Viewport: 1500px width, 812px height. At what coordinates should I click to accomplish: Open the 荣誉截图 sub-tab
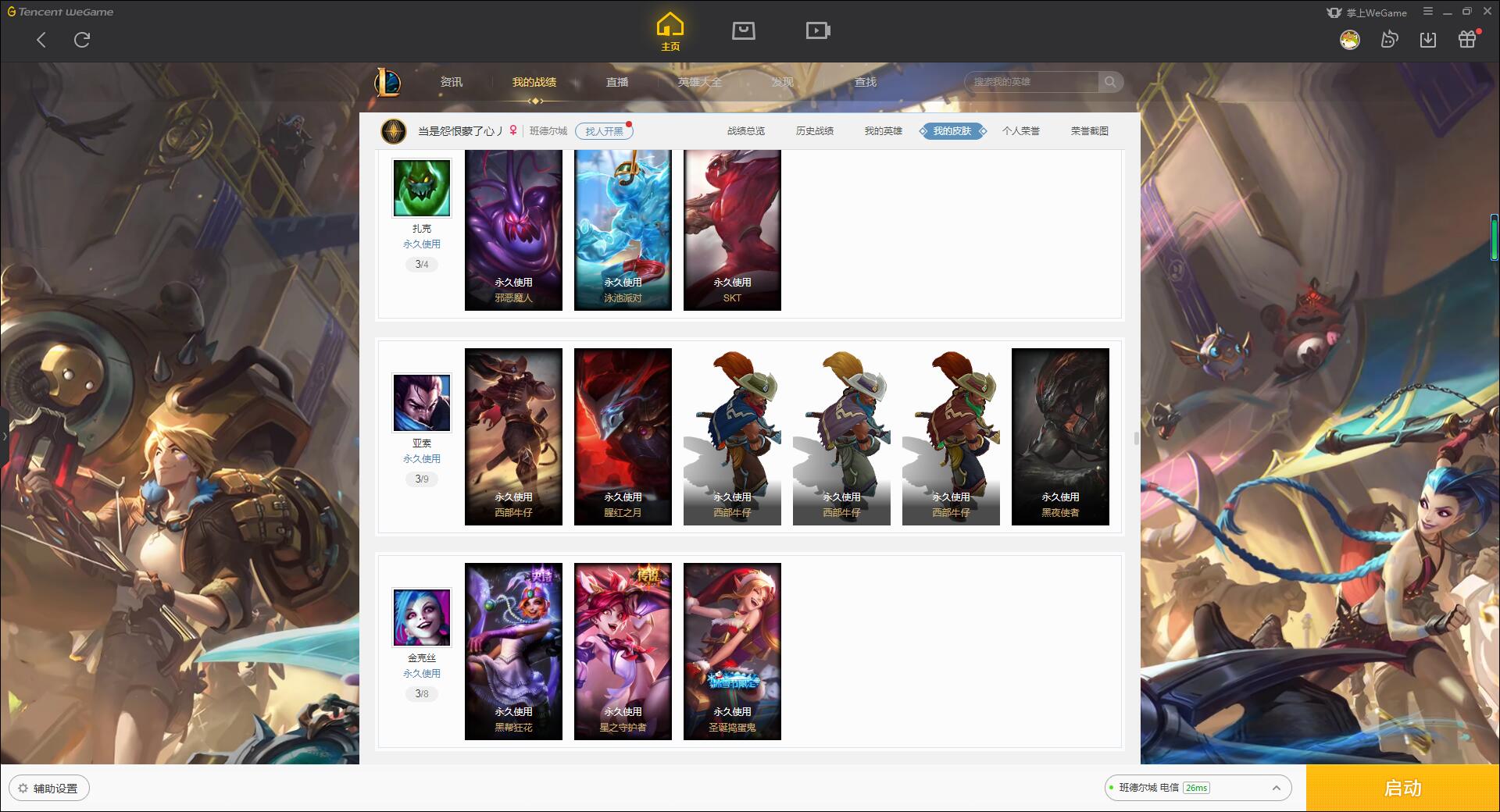1090,131
